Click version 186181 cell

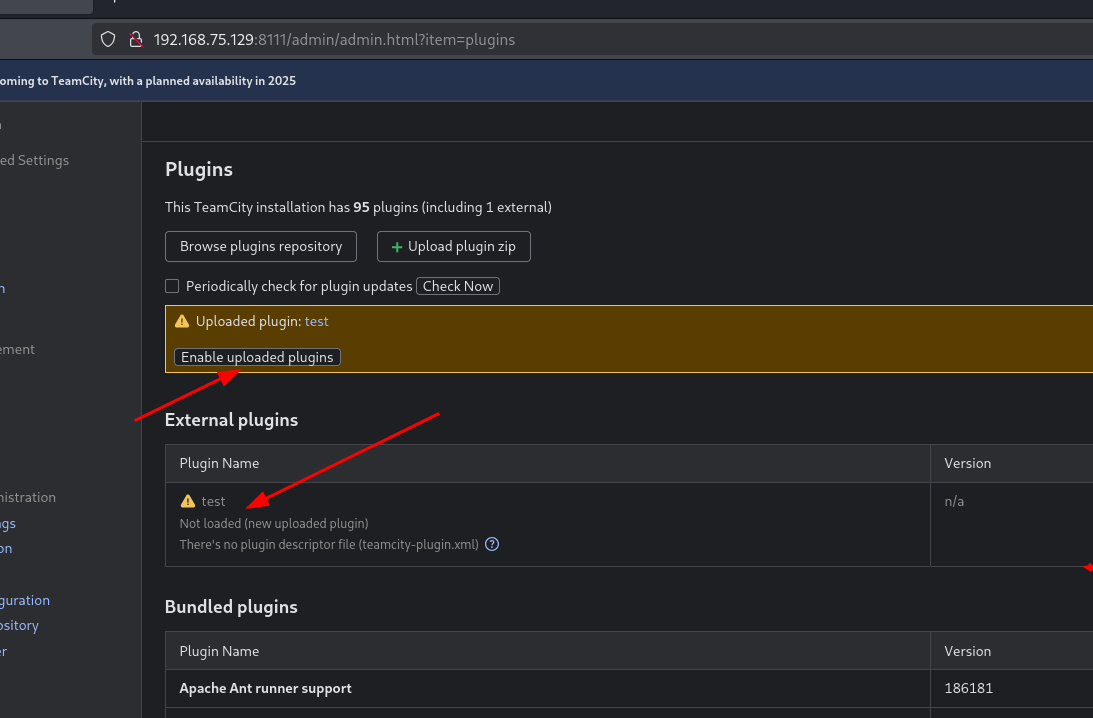pos(968,688)
